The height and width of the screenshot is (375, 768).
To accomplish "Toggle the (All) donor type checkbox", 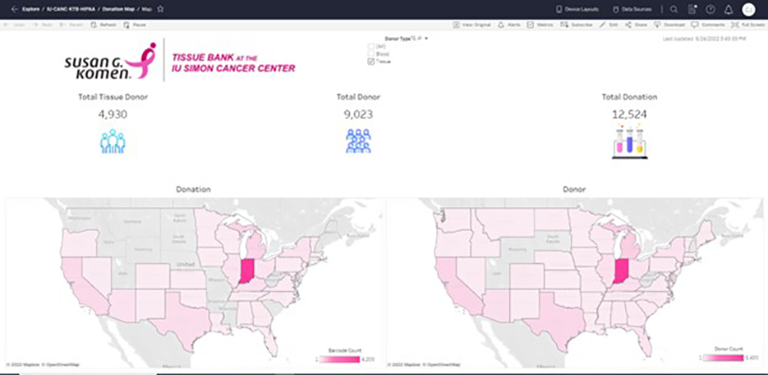I will click(x=371, y=47).
